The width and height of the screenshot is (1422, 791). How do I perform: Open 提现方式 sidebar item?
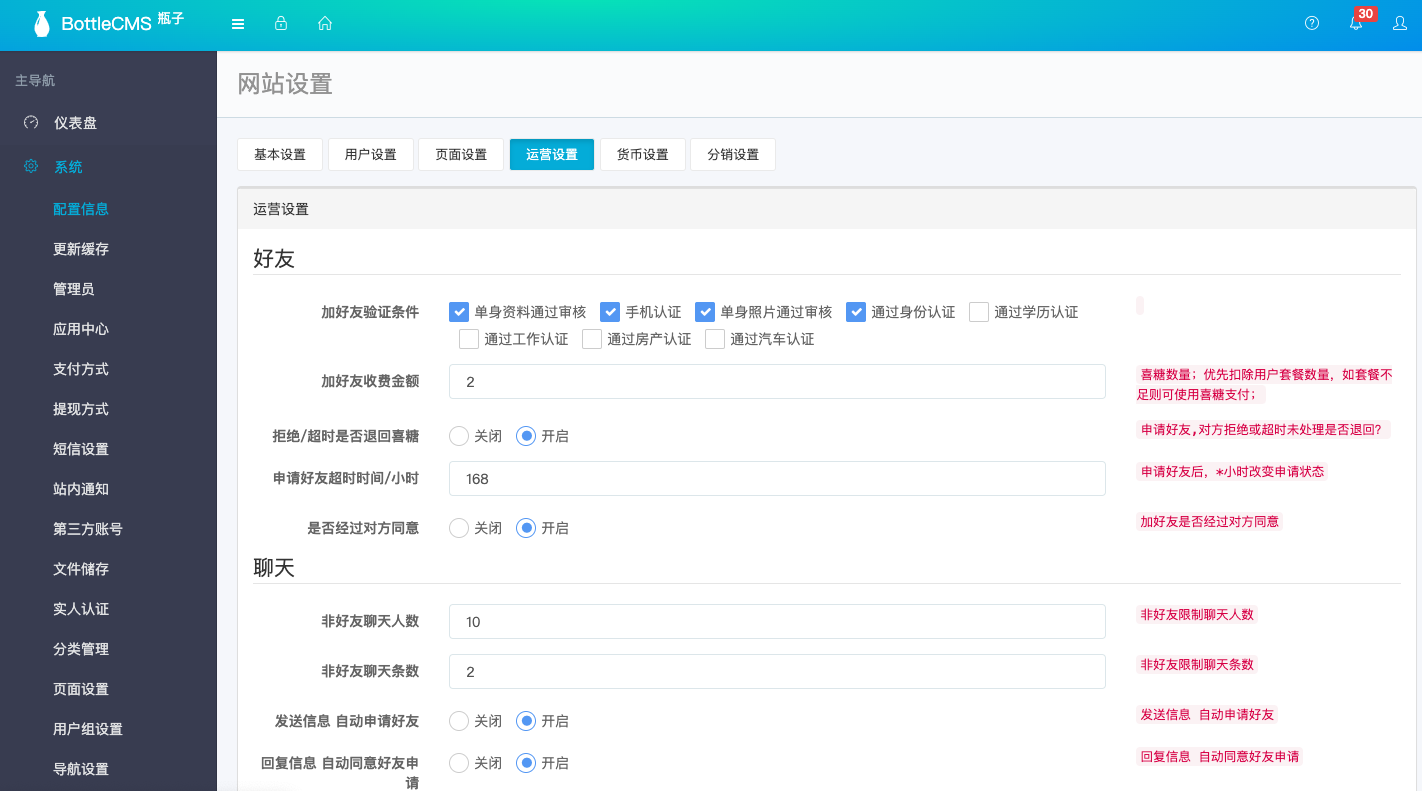[x=81, y=409]
